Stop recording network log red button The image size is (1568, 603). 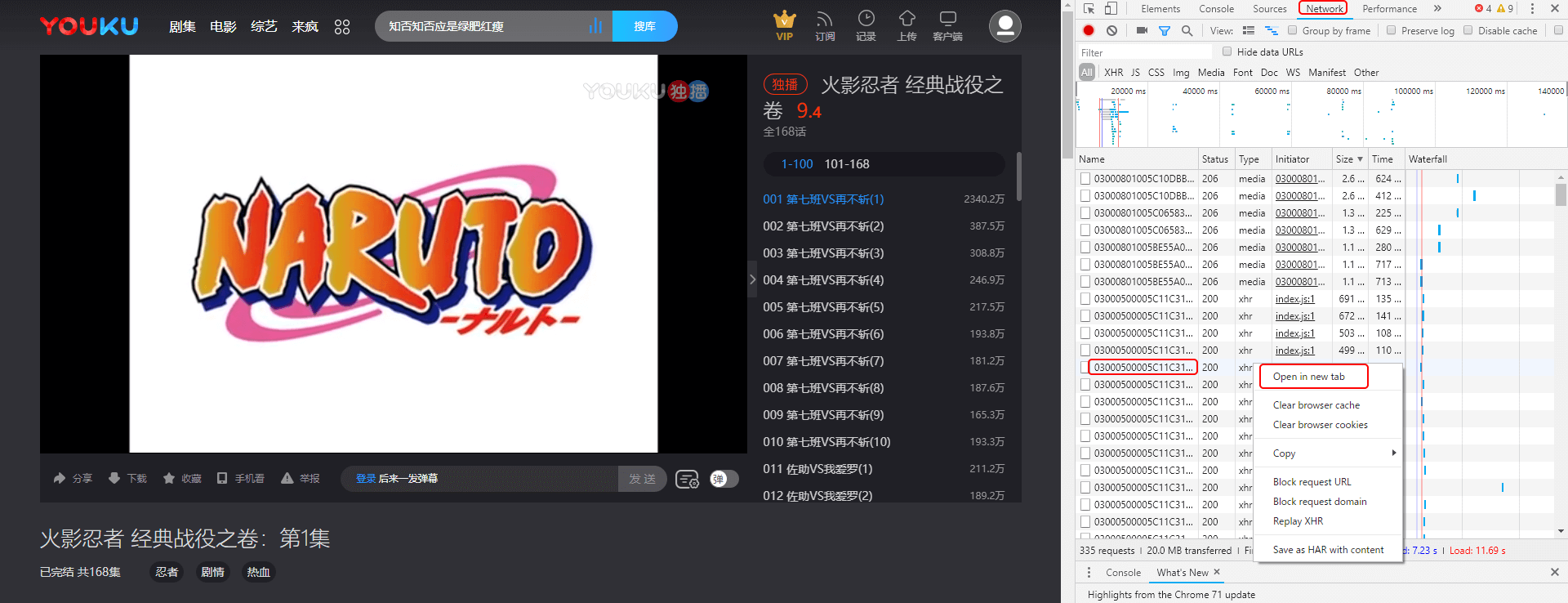click(1089, 30)
